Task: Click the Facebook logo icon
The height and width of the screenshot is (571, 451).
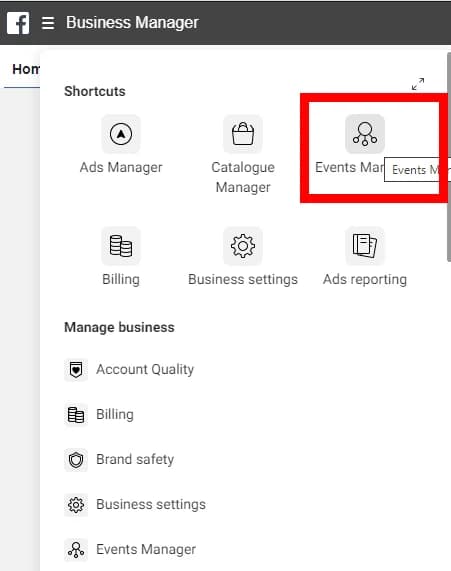Action: [18, 23]
